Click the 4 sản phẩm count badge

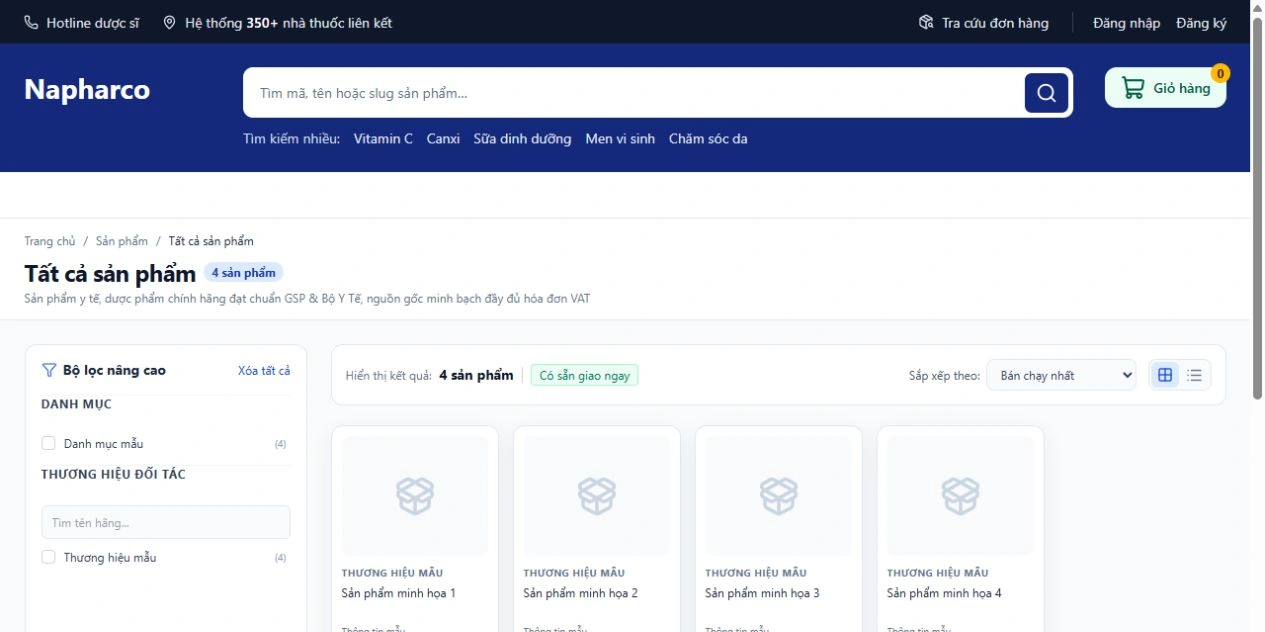(x=244, y=272)
